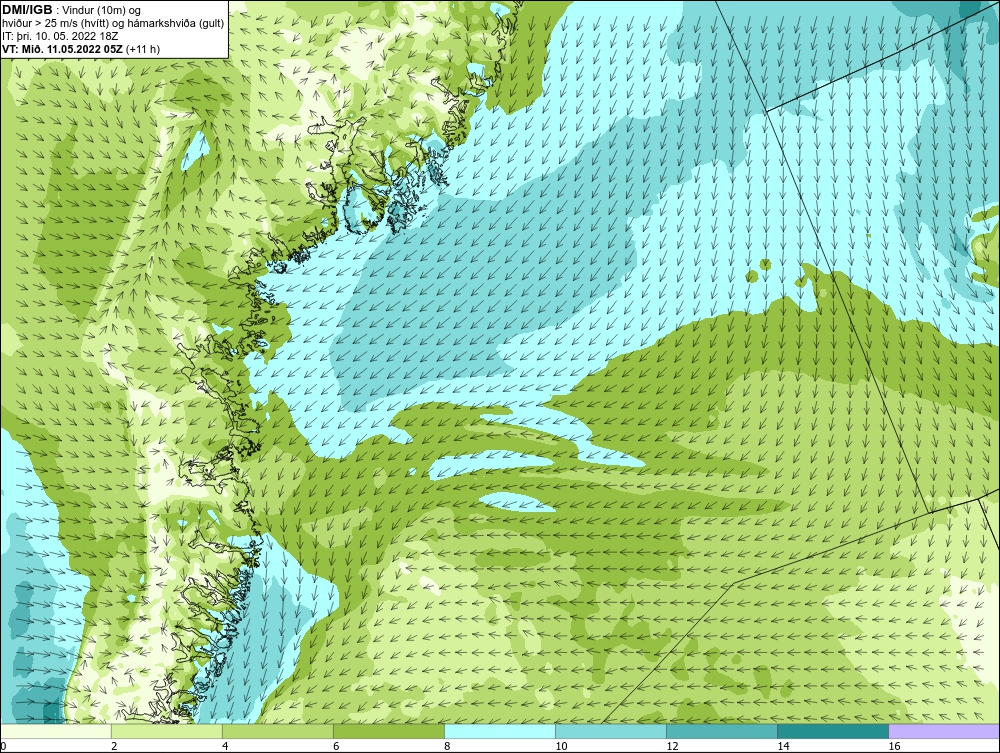Click the DMI/IGB title text

[27, 10]
